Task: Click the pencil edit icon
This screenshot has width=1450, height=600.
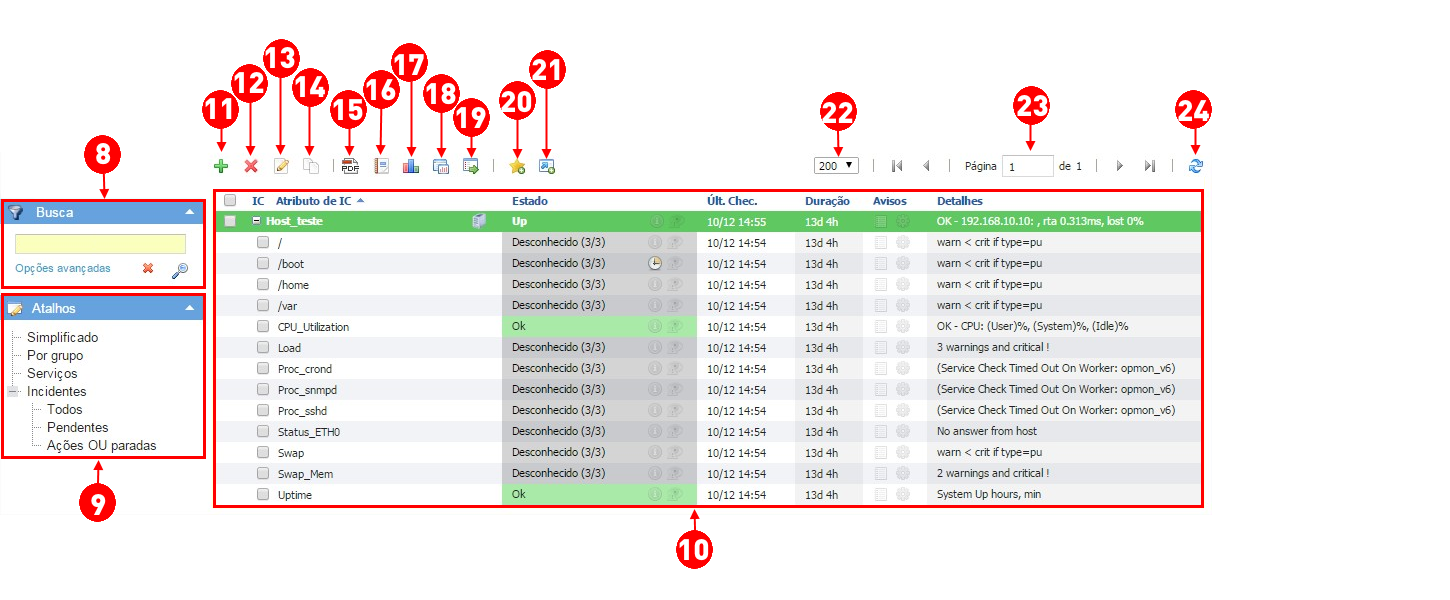Action: point(281,167)
